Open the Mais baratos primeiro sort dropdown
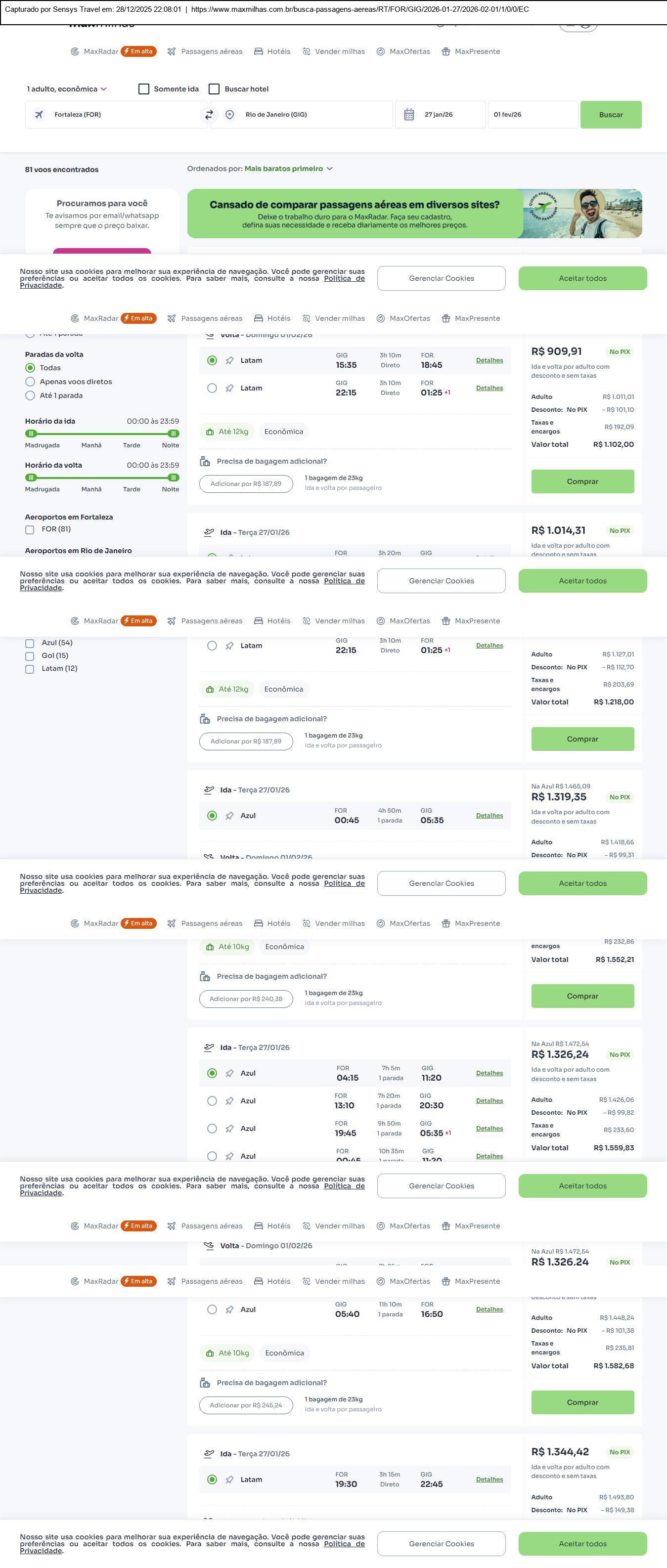 pyautogui.click(x=288, y=169)
